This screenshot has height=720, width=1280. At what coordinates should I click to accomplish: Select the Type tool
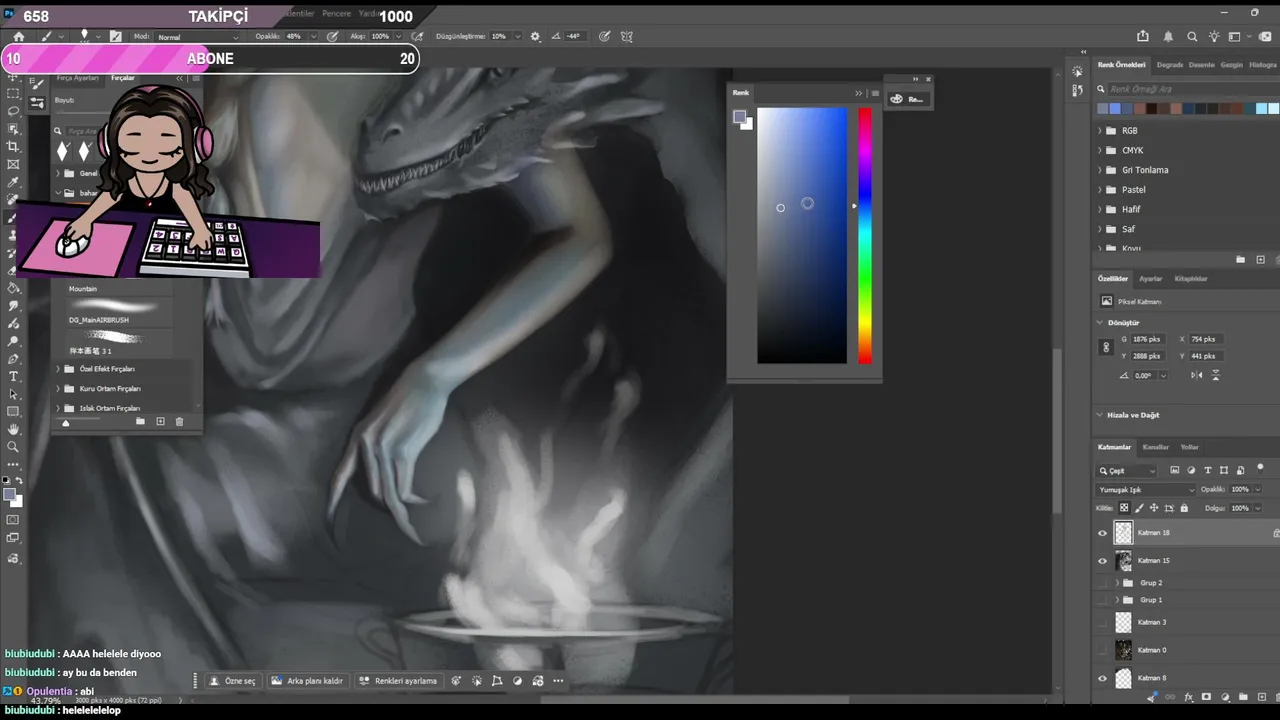13,377
